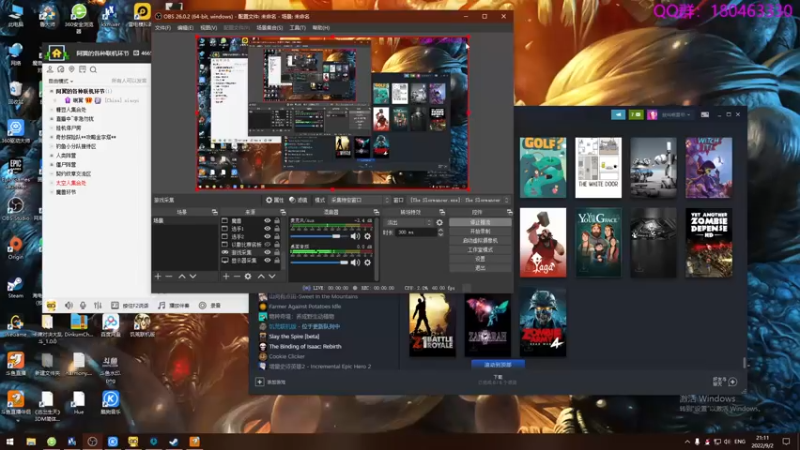This screenshot has width=800, height=450.
Task: Open source properties gear in OBS toolbar
Action: pos(274,200)
